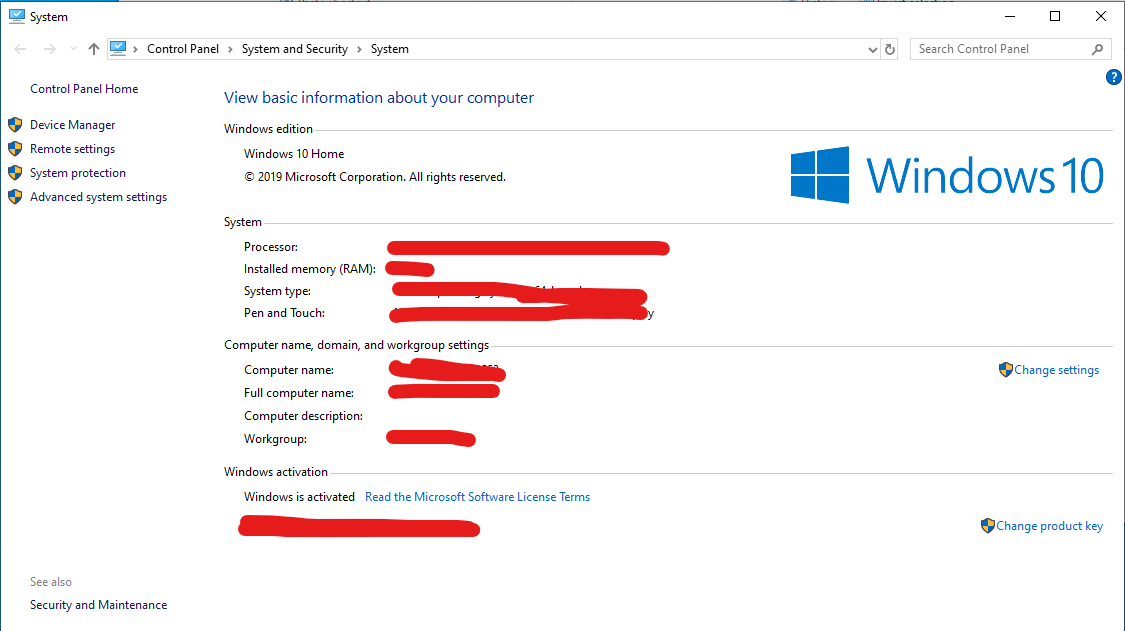
Task: Click the System window title icon
Action: point(17,17)
